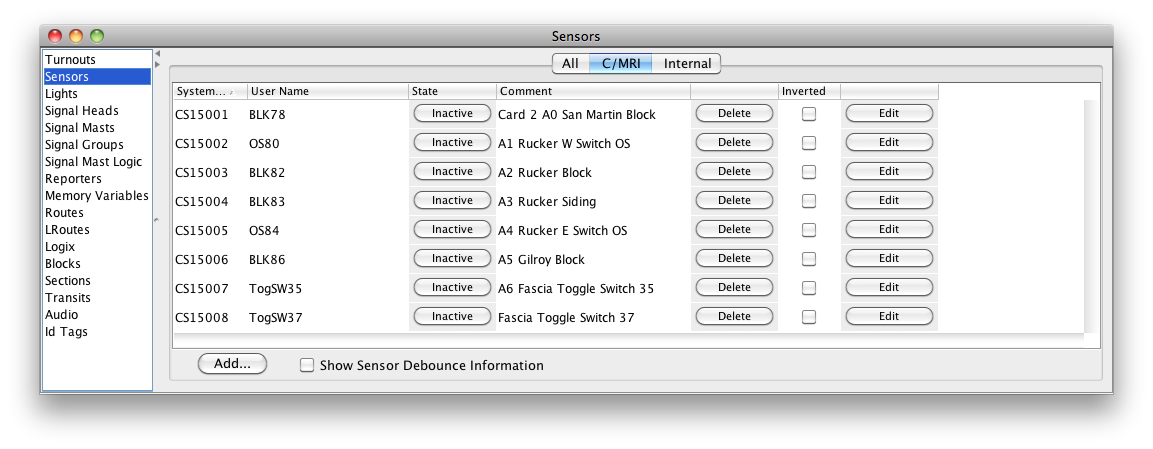
Task: Toggle Inactive state of CS15002
Action: tap(452, 143)
